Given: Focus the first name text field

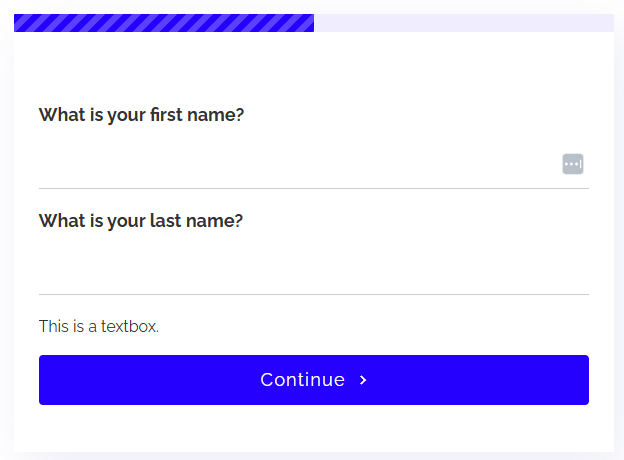Looking at the screenshot, I should point(314,164).
